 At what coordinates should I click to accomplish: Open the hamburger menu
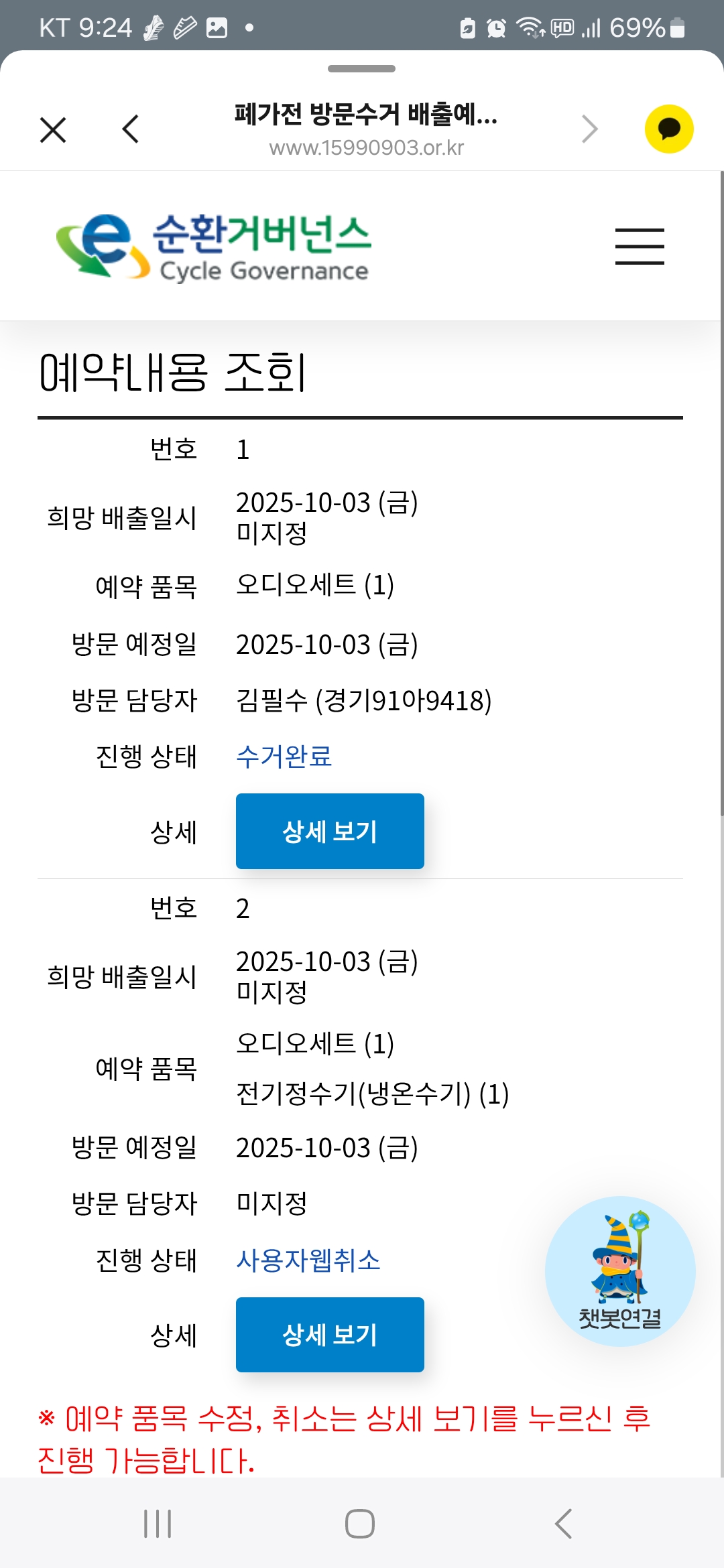640,246
